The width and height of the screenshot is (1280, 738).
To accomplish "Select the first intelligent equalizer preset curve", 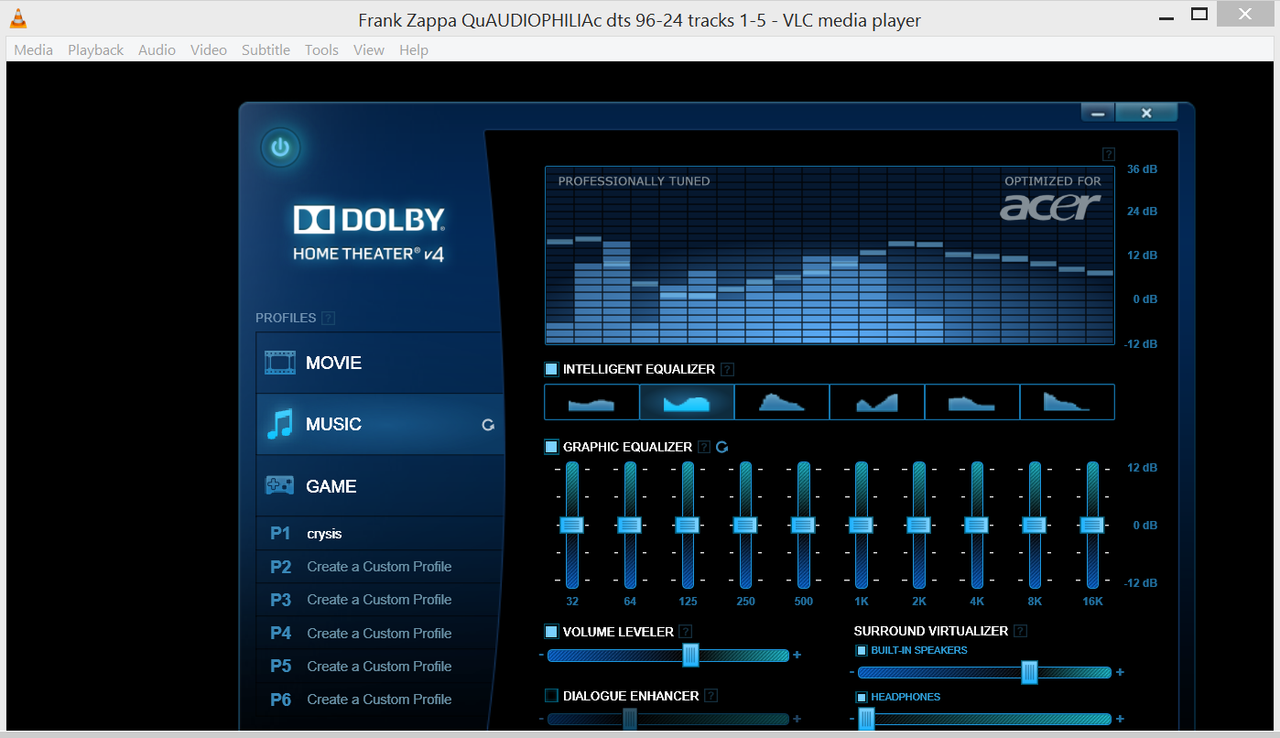I will 591,402.
